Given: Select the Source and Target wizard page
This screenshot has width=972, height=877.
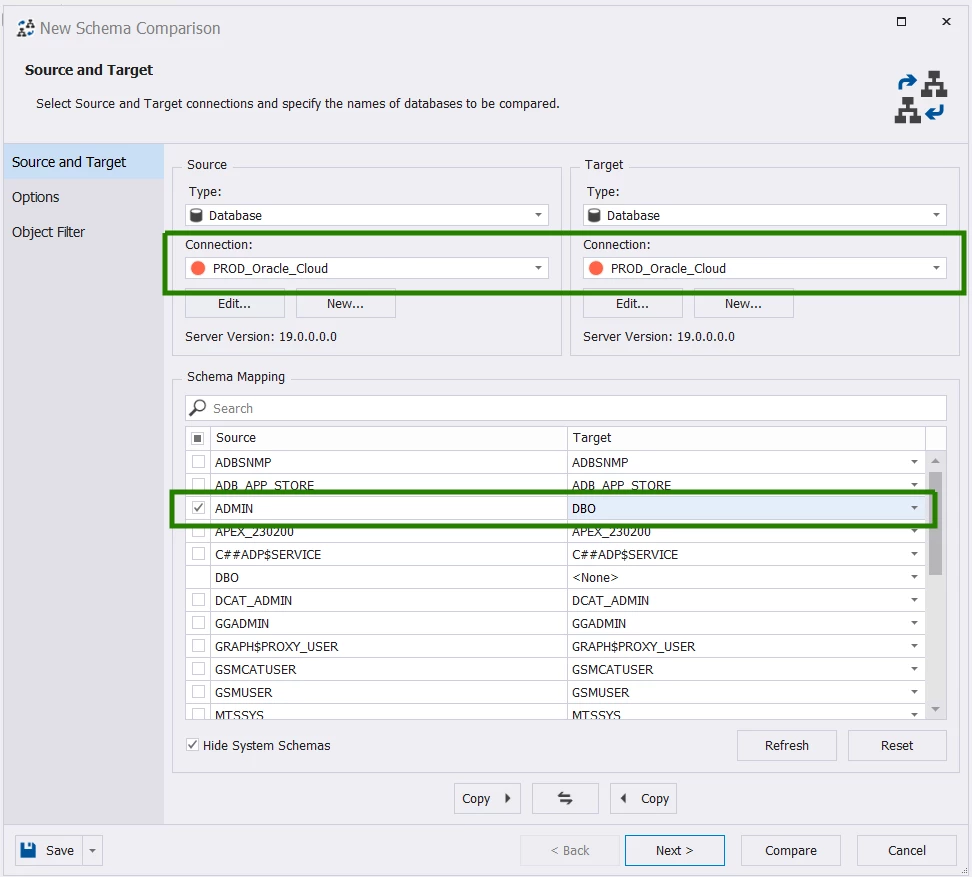Looking at the screenshot, I should [x=84, y=162].
